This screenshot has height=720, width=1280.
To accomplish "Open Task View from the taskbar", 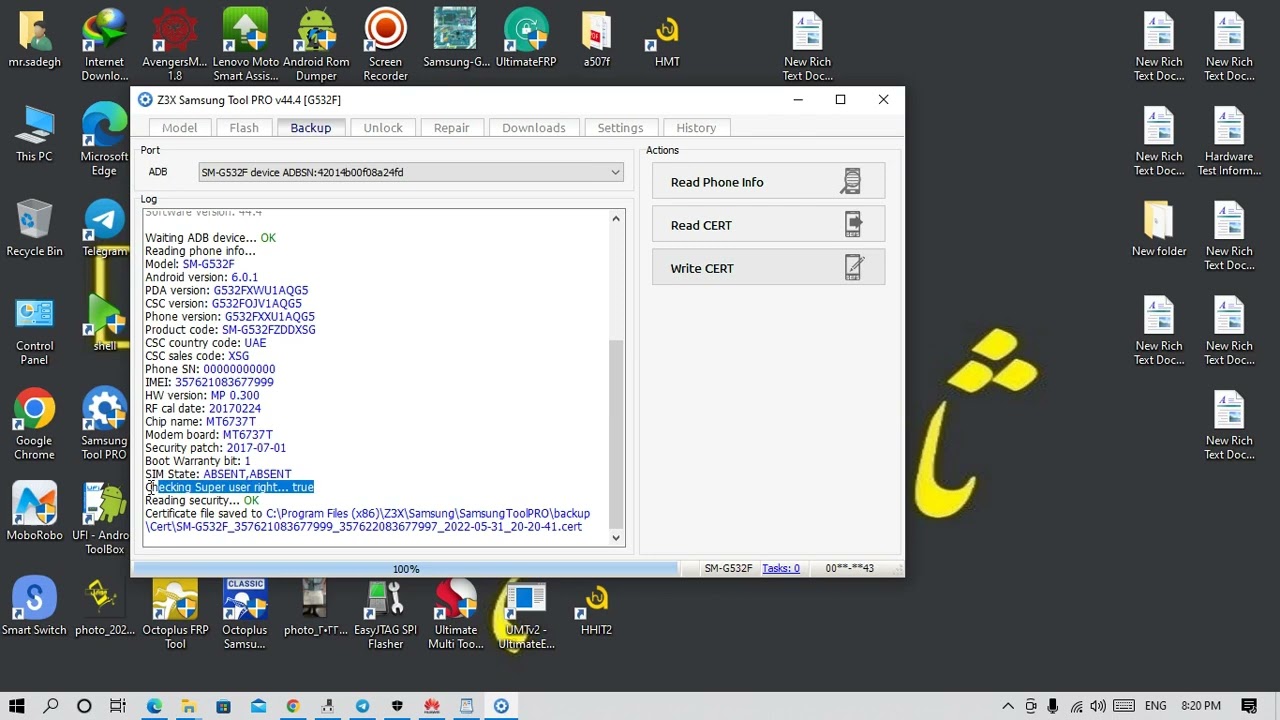I will click(118, 706).
